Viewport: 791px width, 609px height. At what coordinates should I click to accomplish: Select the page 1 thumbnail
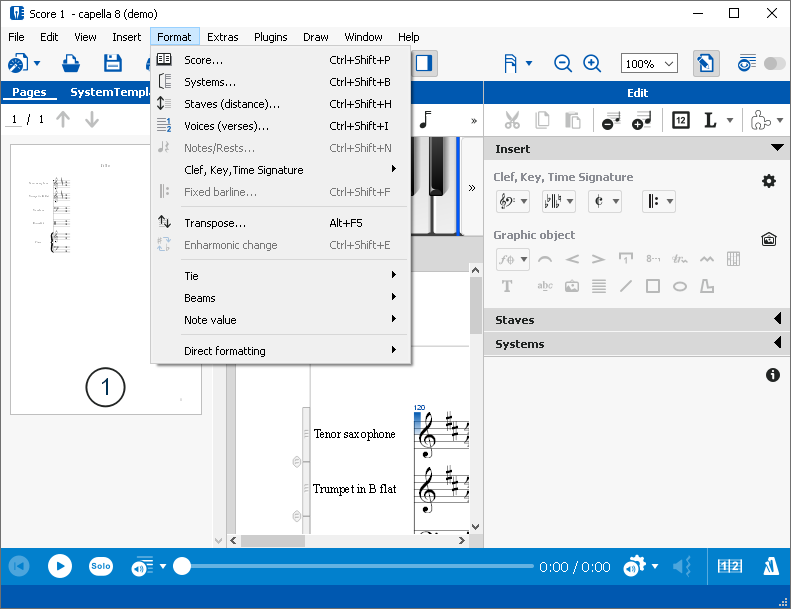coord(105,279)
